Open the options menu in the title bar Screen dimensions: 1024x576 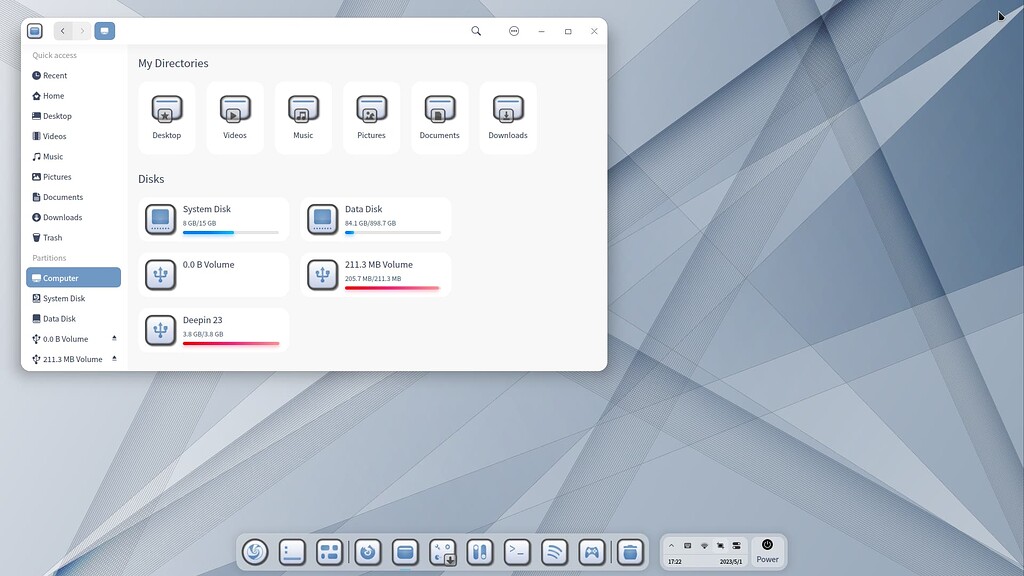click(x=514, y=31)
